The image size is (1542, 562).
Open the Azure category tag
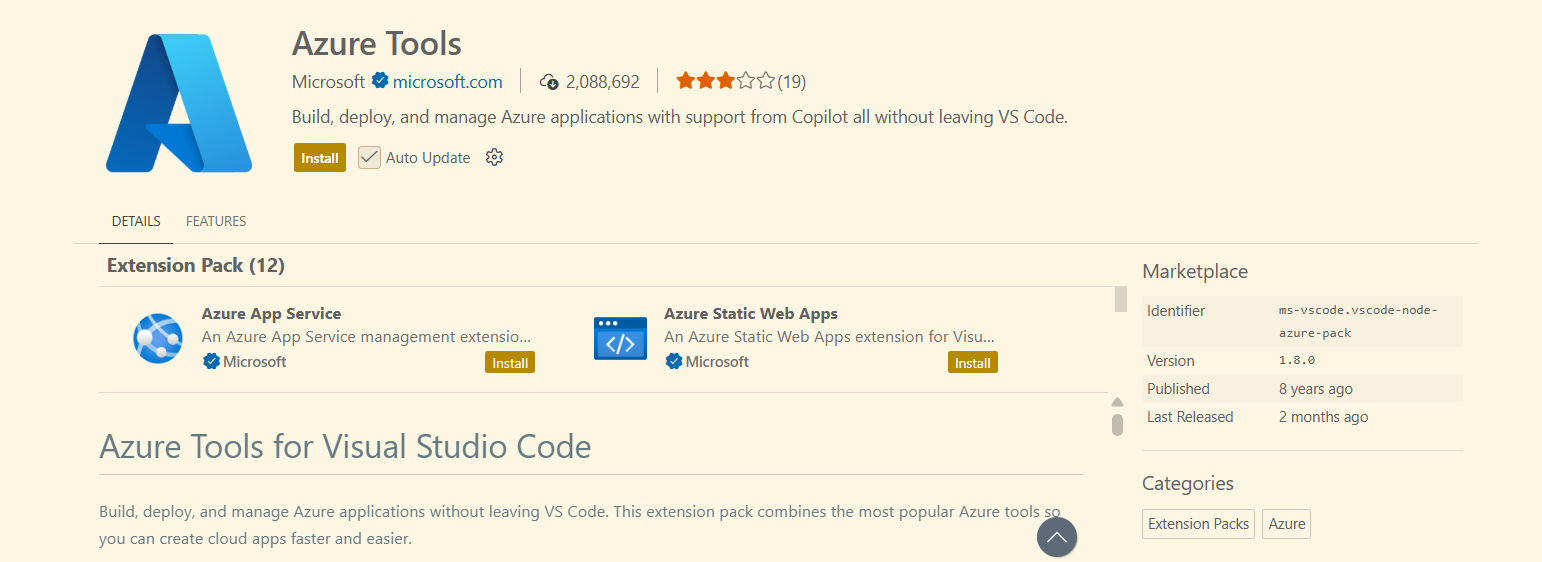tap(1287, 524)
